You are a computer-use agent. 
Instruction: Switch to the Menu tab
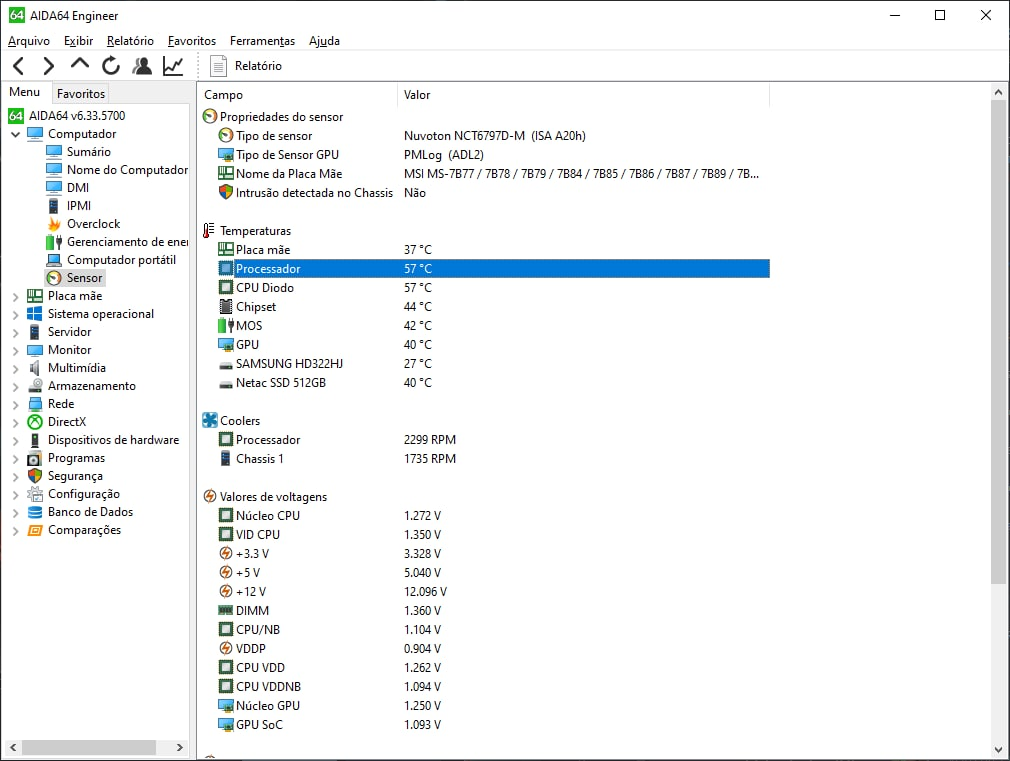tap(24, 92)
